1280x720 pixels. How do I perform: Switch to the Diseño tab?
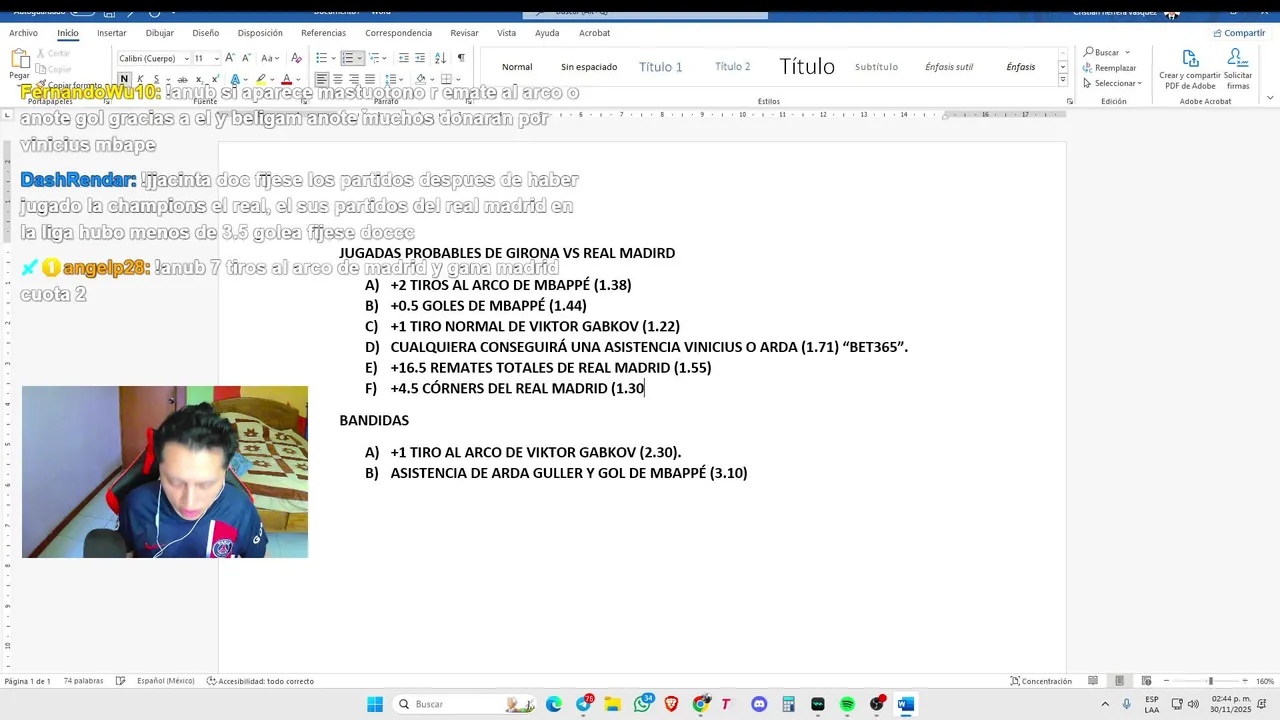coord(205,33)
